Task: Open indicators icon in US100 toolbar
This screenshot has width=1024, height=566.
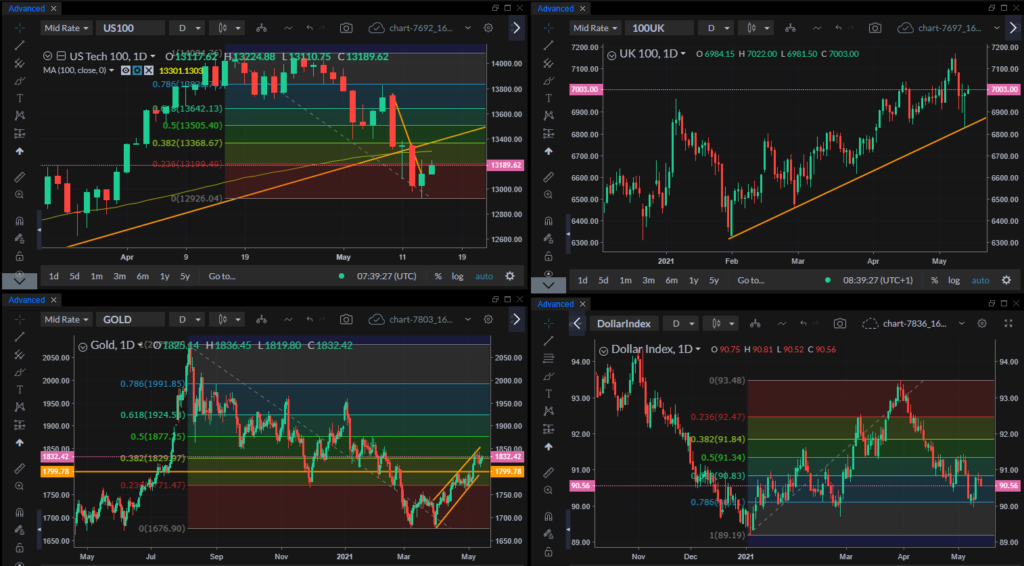Action: tap(288, 28)
